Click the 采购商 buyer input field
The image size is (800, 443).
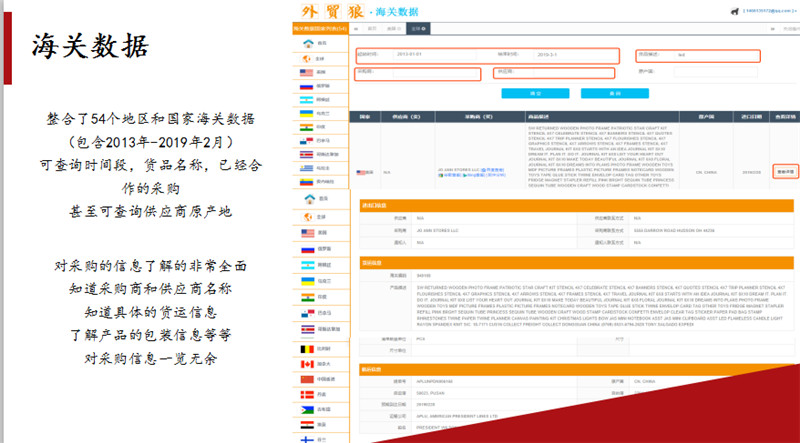tap(436, 72)
